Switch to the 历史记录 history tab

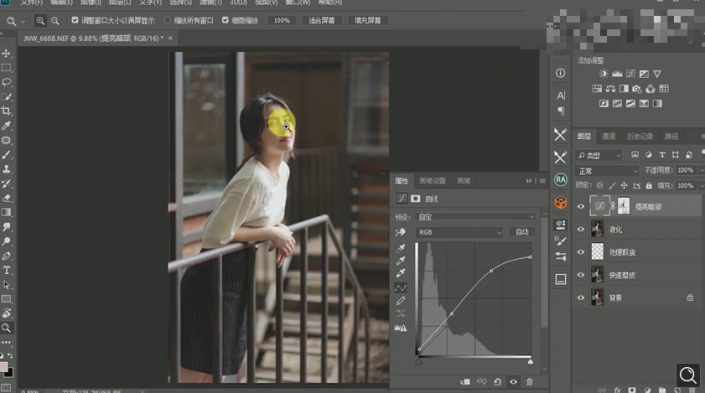pos(640,136)
